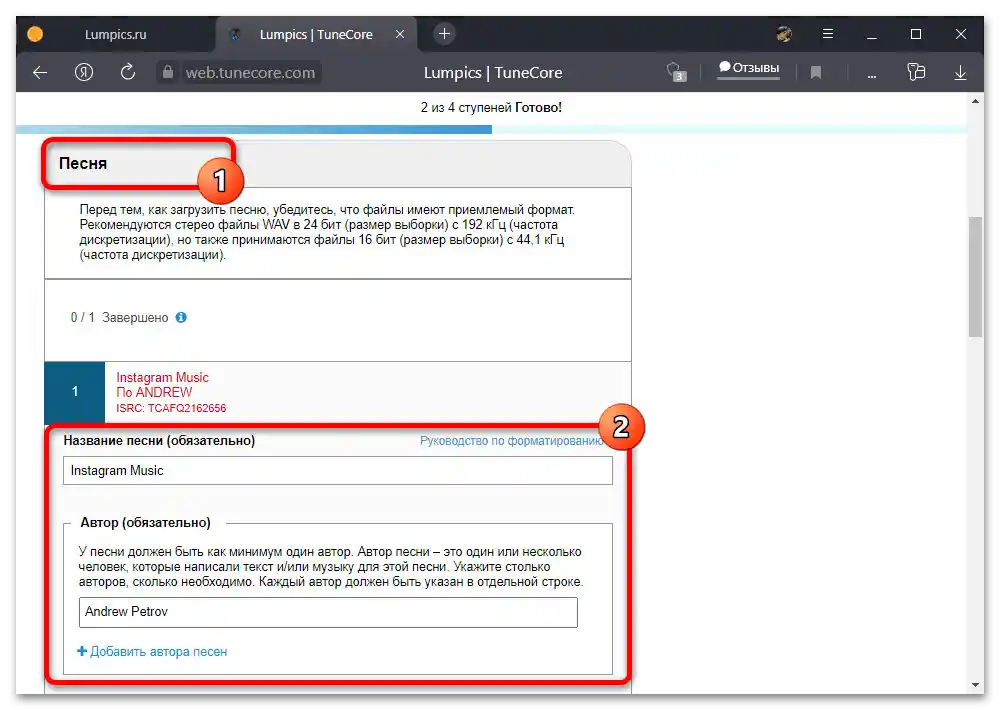Open browser hamburger menu
The width and height of the screenshot is (1000, 710).
828,34
